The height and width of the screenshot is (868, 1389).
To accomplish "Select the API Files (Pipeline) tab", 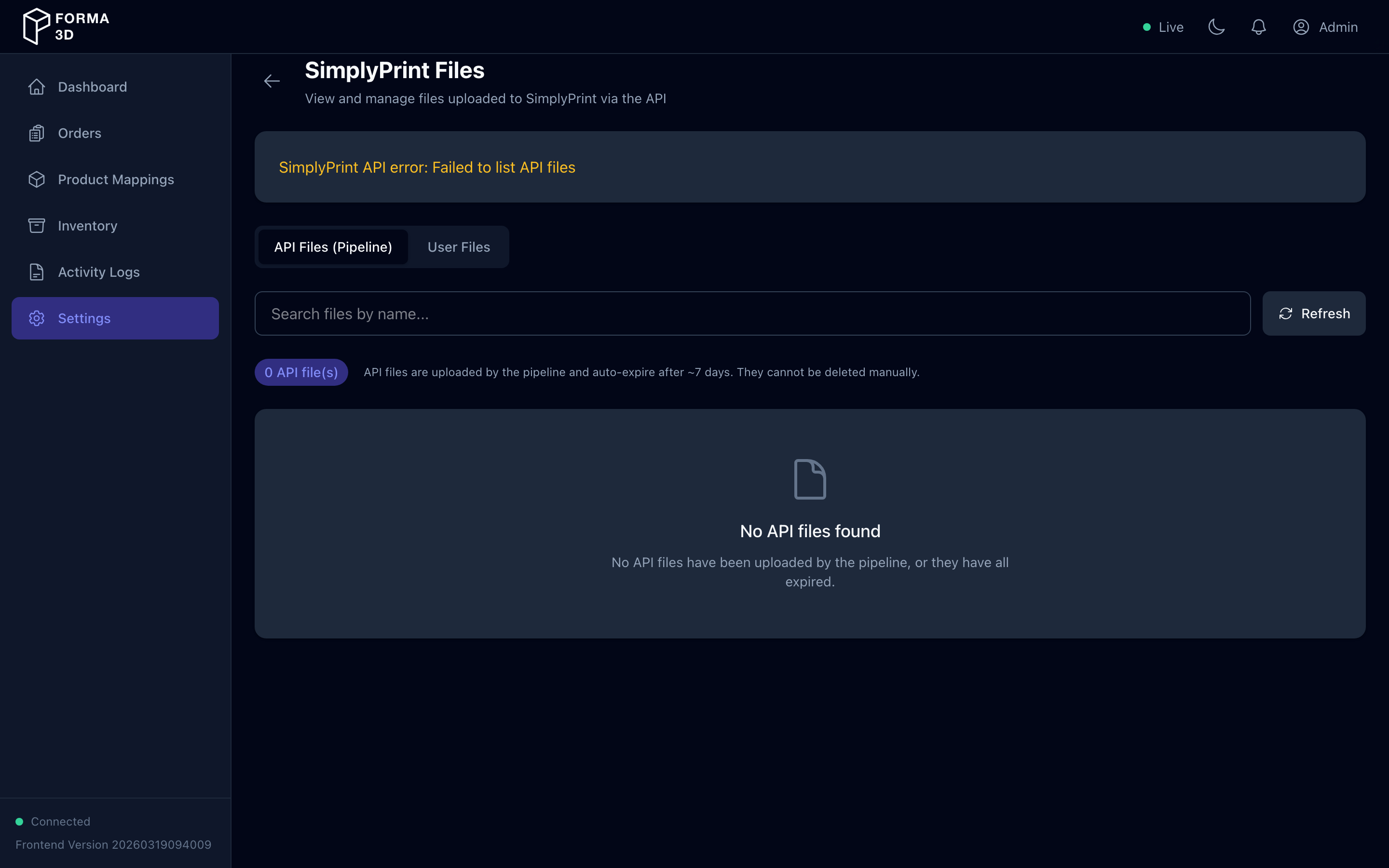I will [x=333, y=247].
